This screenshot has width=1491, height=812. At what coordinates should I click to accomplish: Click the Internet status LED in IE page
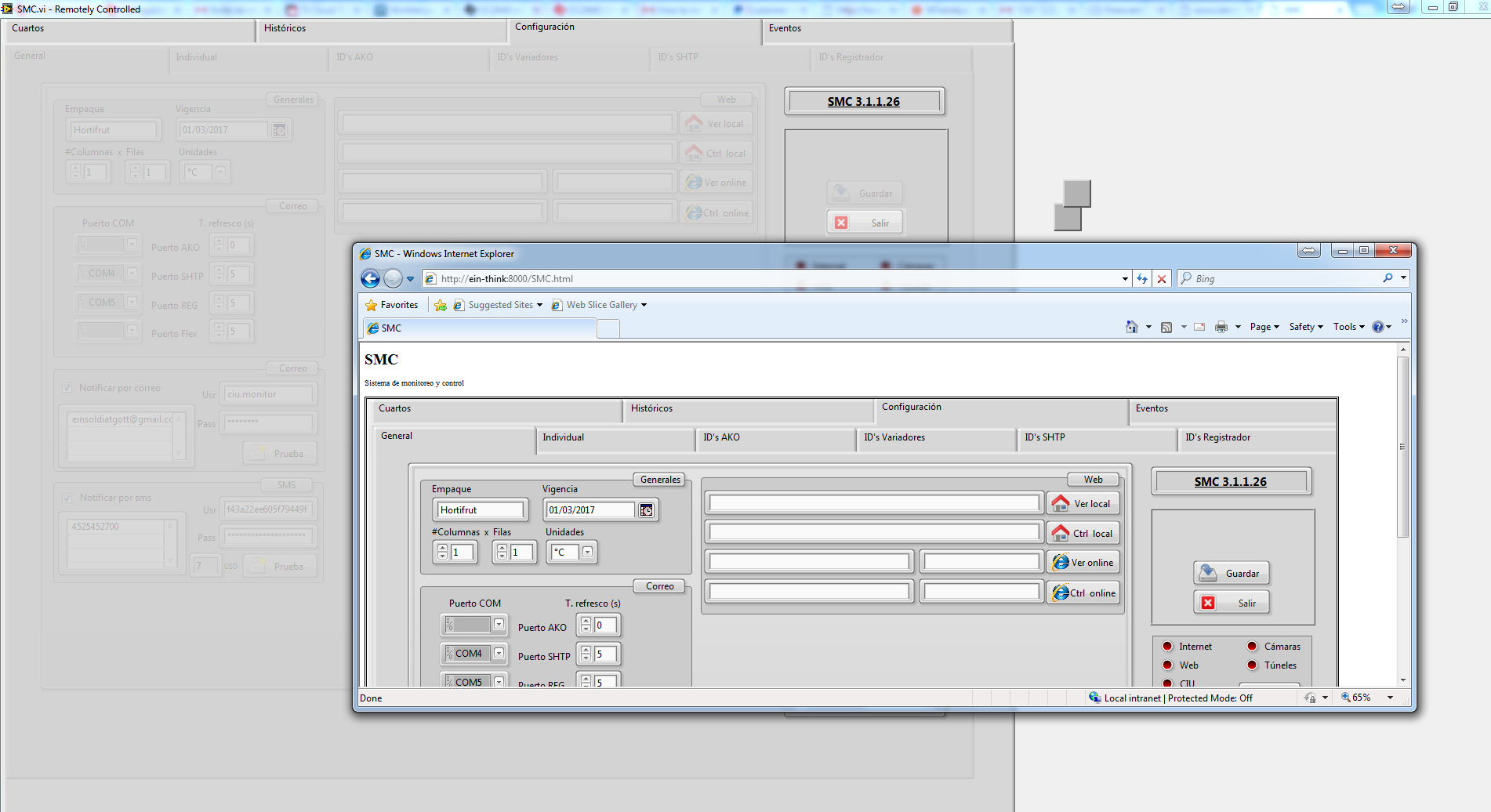click(1167, 647)
